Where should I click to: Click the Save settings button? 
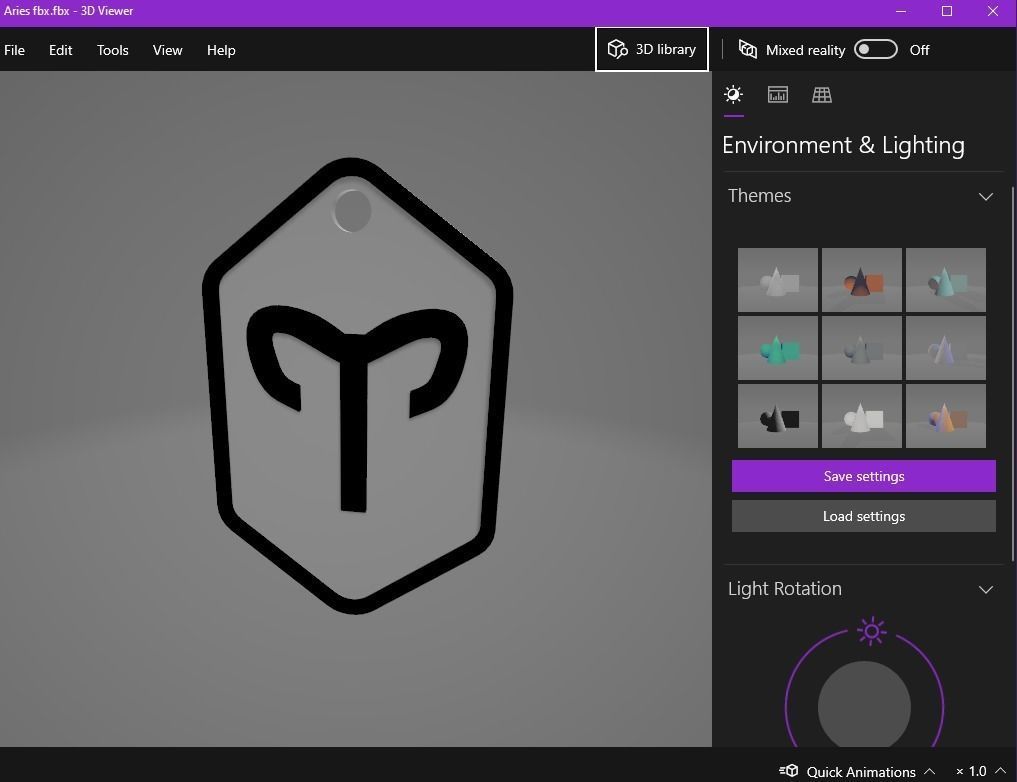tap(863, 476)
